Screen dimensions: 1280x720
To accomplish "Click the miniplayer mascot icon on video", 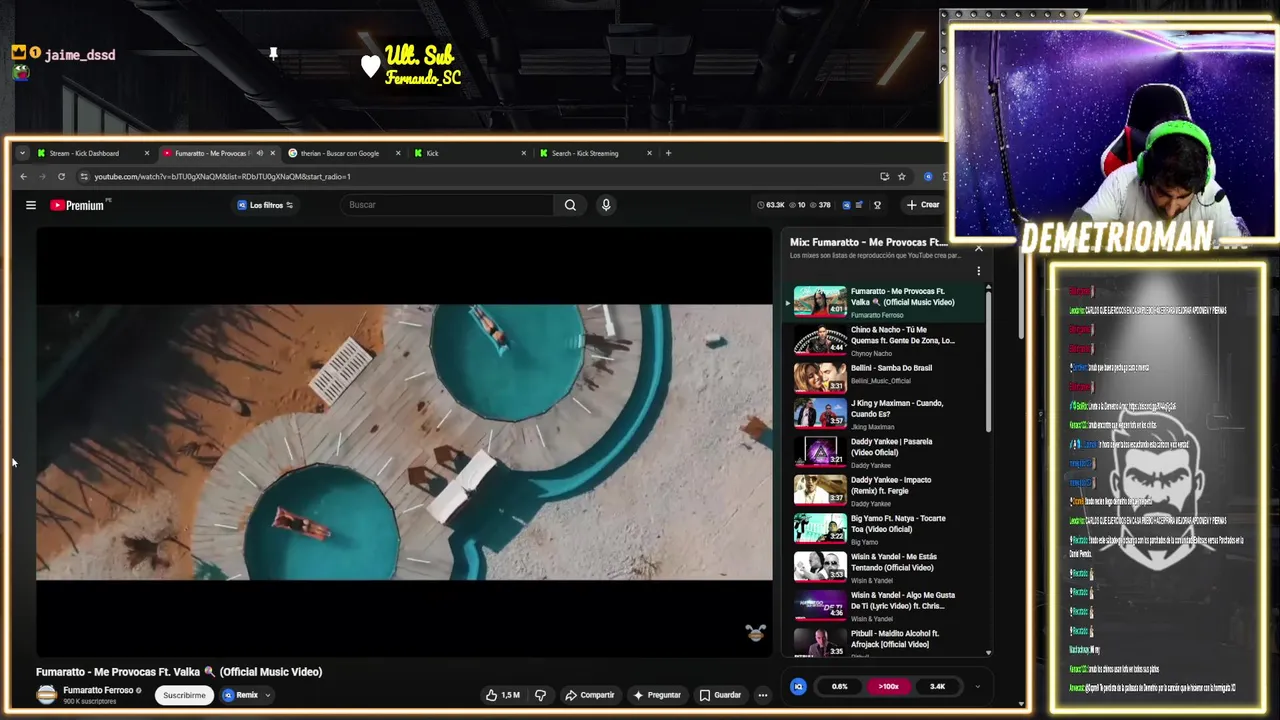I will (755, 632).
